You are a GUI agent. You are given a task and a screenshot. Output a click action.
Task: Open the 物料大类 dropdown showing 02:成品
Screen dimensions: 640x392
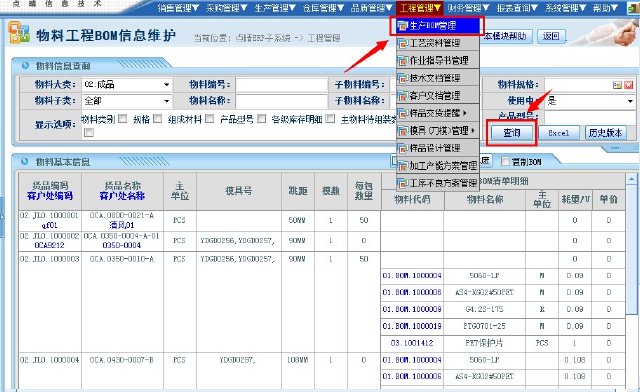tap(127, 85)
